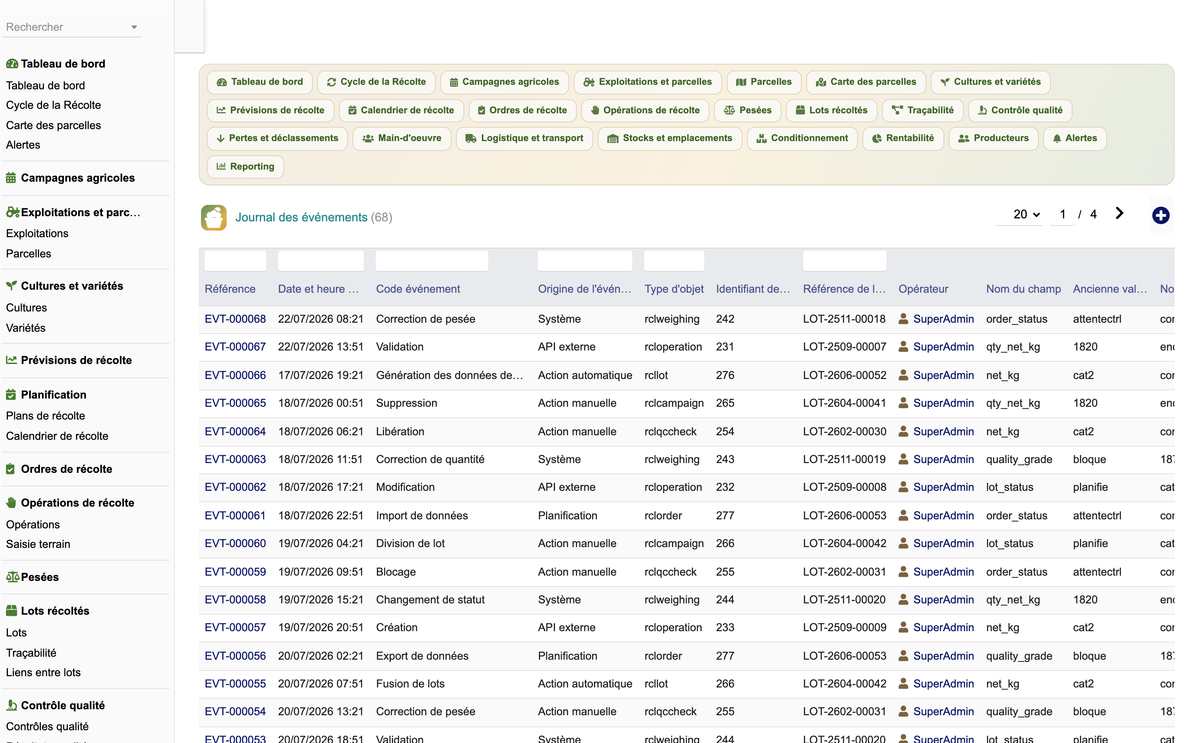1200x743 pixels.
Task: Open Contrôle qualité top navigation button
Action: 1020,110
